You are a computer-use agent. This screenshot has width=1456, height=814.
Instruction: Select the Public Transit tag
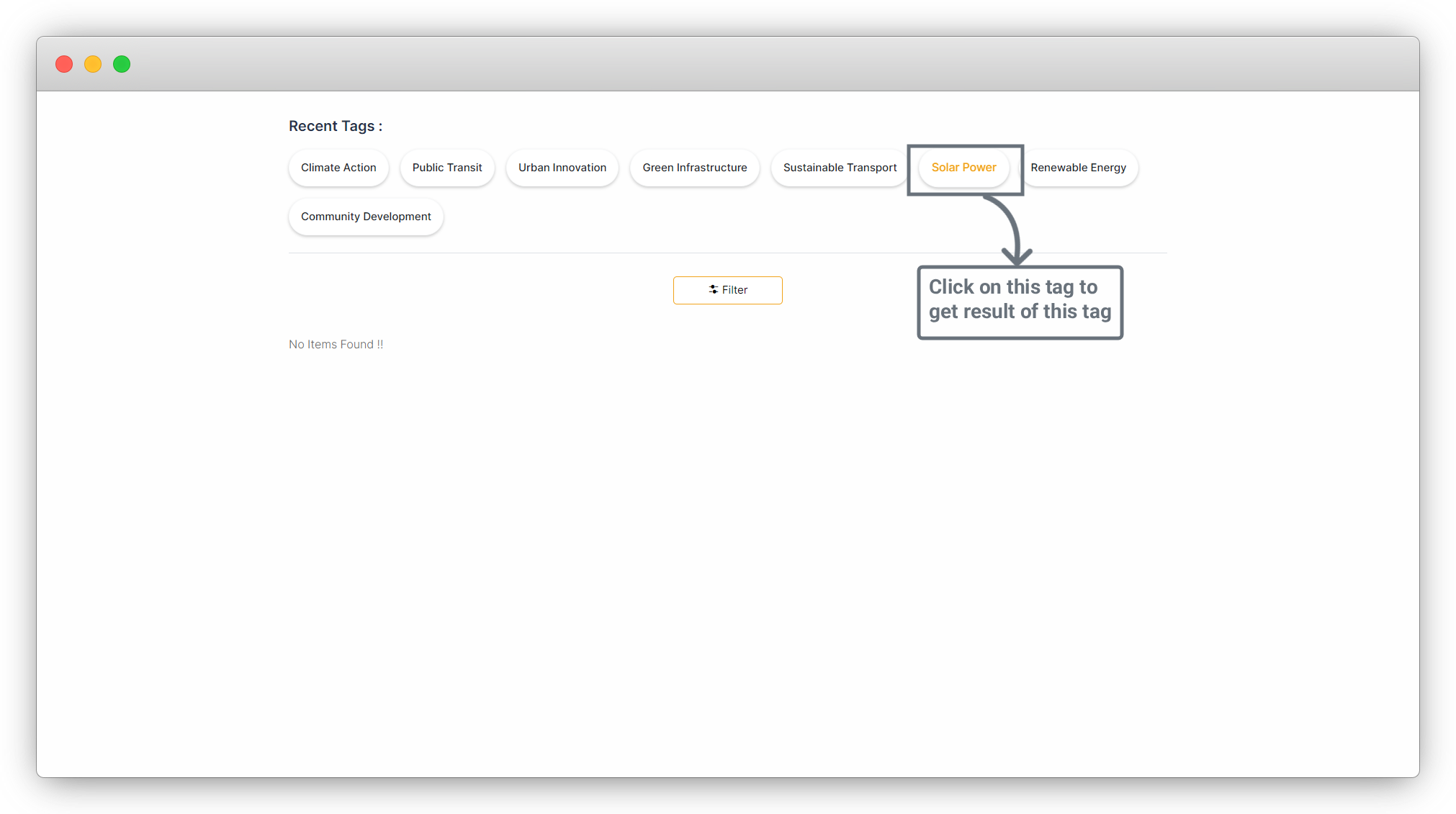[446, 168]
